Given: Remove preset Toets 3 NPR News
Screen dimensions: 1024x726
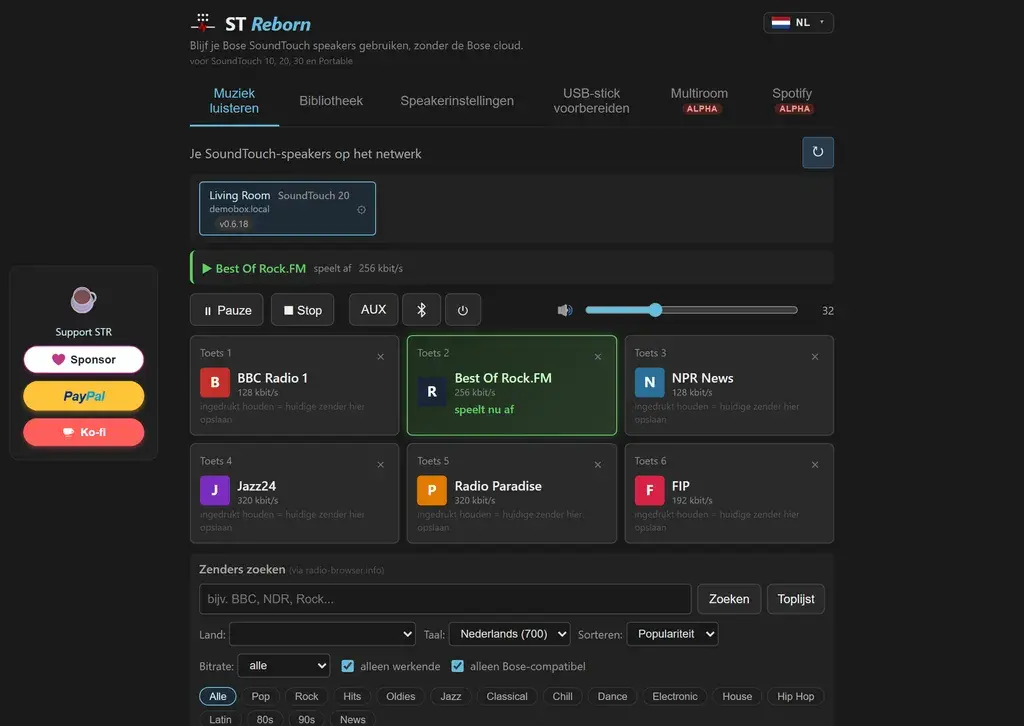Looking at the screenshot, I should pyautogui.click(x=815, y=356).
